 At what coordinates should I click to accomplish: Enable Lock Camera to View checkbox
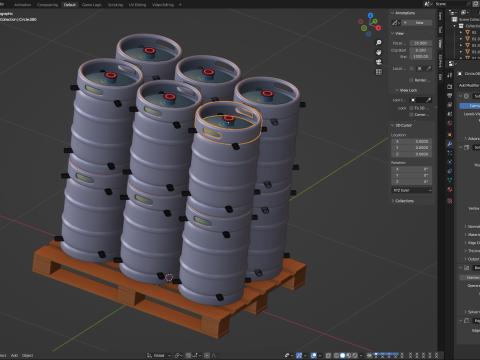pos(411,114)
